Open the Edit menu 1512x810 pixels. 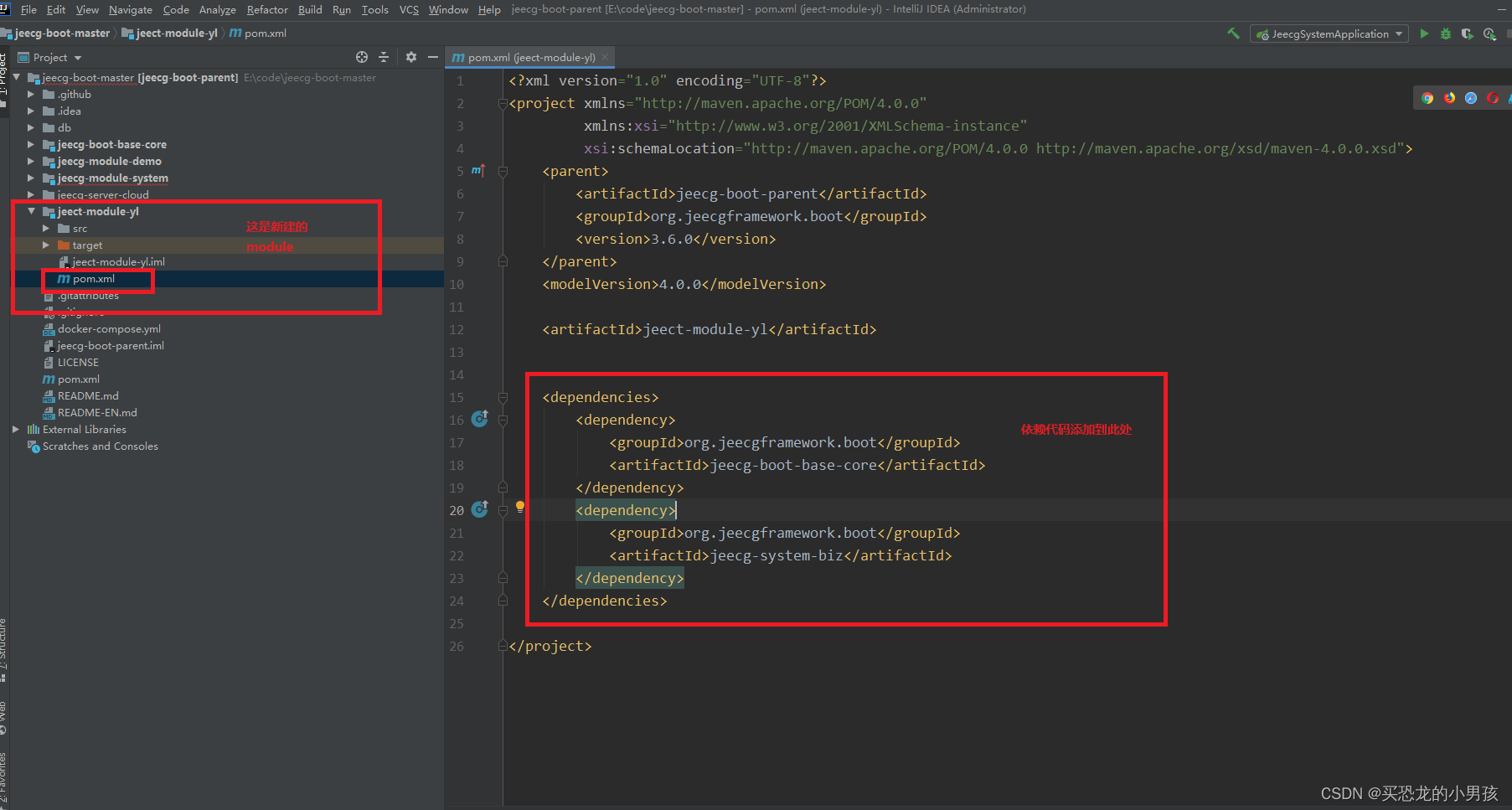pyautogui.click(x=56, y=9)
